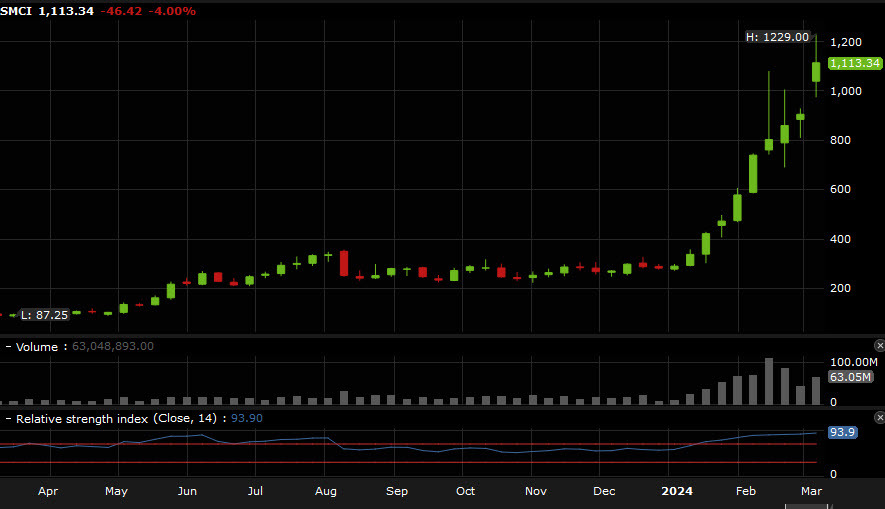This screenshot has height=509, width=885.
Task: Close the Volume indicator panel
Action: click(879, 345)
